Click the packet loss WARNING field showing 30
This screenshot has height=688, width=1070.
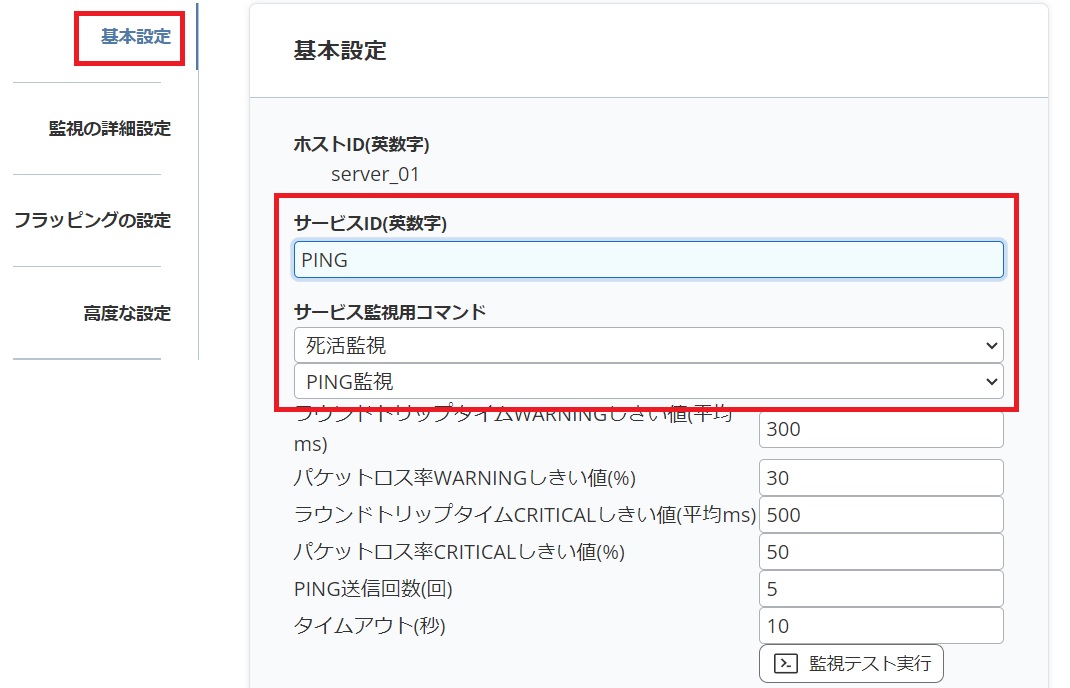(880, 477)
